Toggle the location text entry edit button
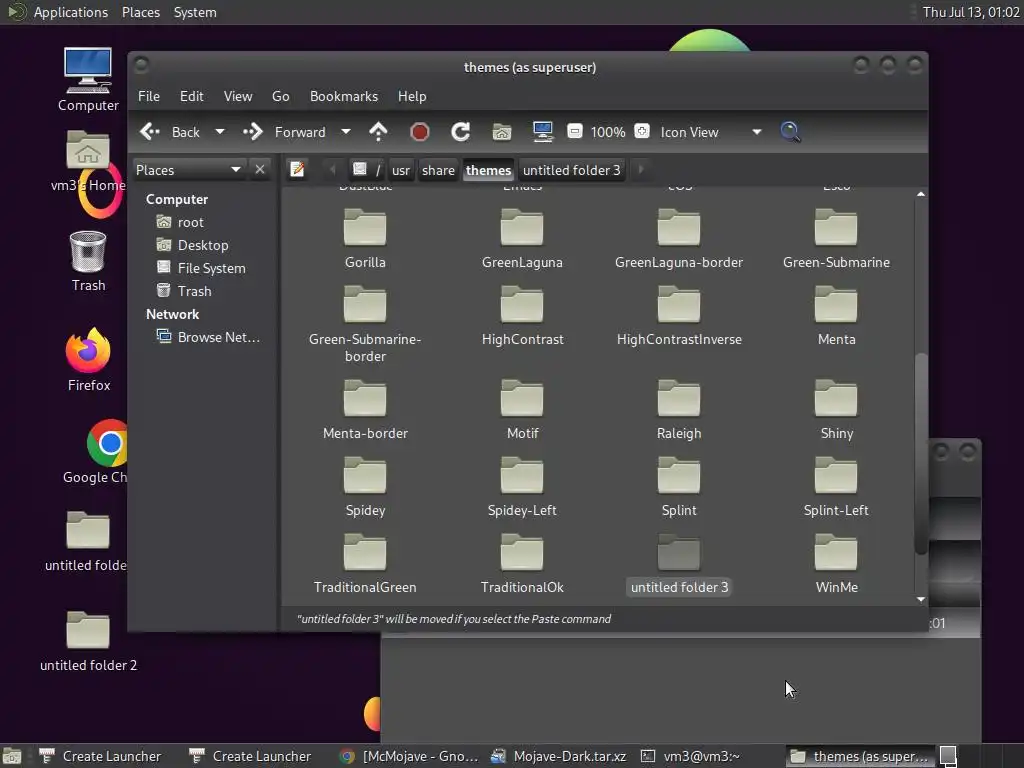Viewport: 1024px width, 768px height. pyautogui.click(x=297, y=170)
